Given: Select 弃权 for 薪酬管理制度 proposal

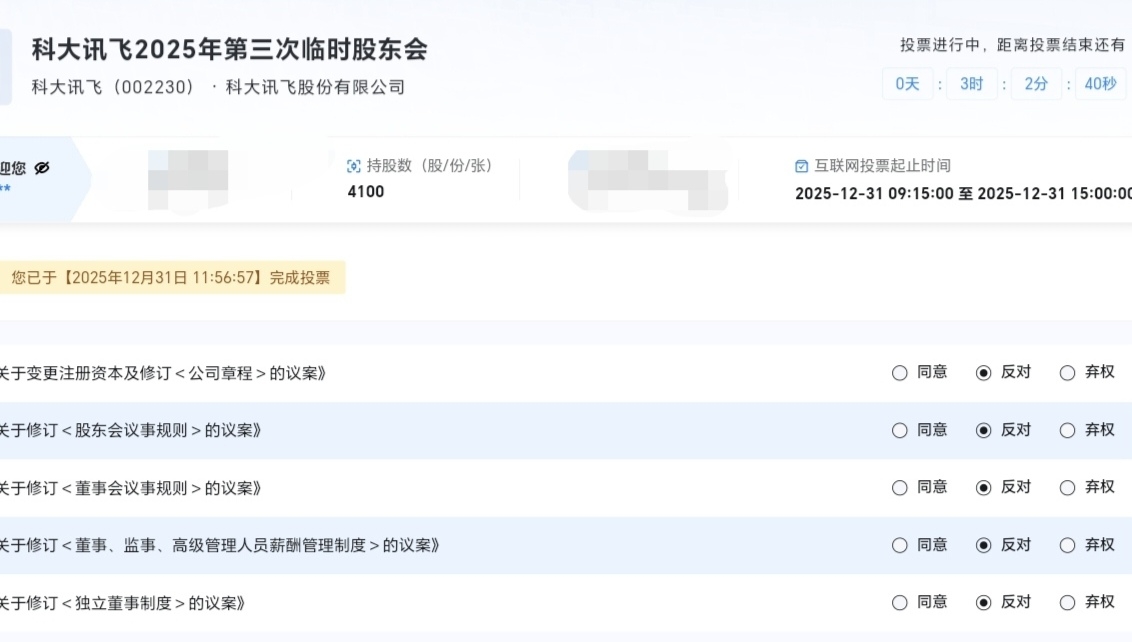Looking at the screenshot, I should tap(1067, 545).
